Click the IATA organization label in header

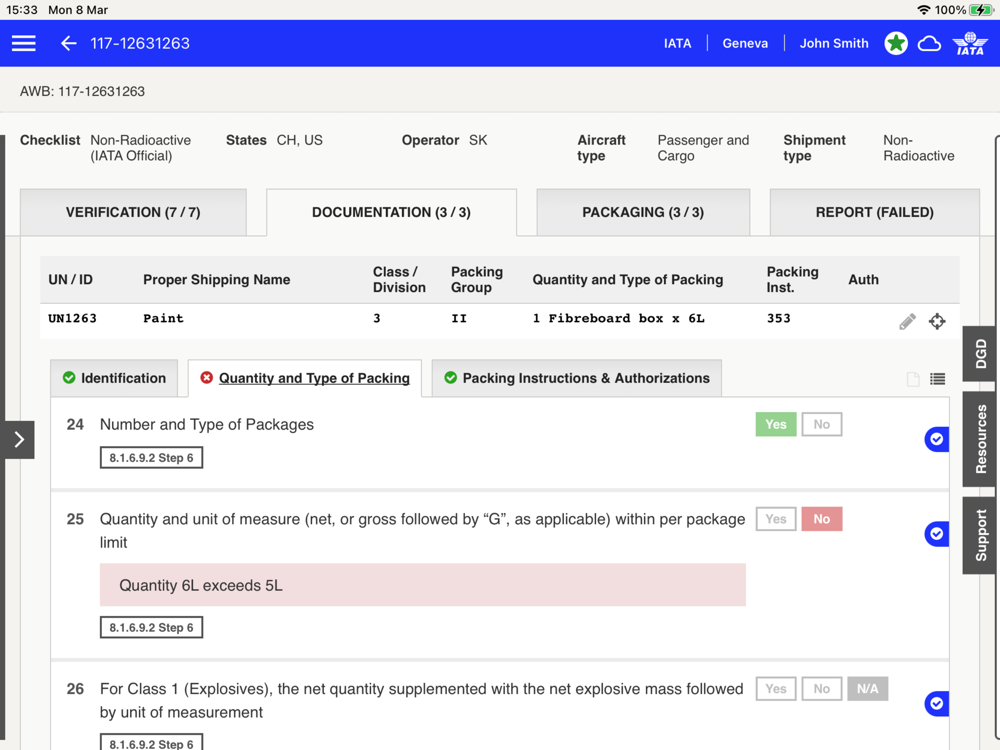[677, 43]
